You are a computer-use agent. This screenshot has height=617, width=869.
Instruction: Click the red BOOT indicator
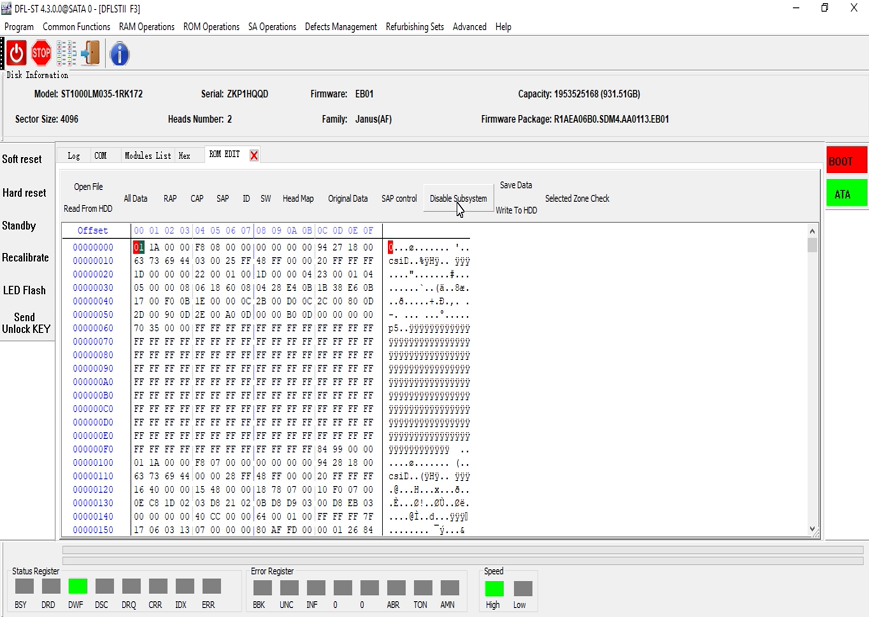pos(845,159)
